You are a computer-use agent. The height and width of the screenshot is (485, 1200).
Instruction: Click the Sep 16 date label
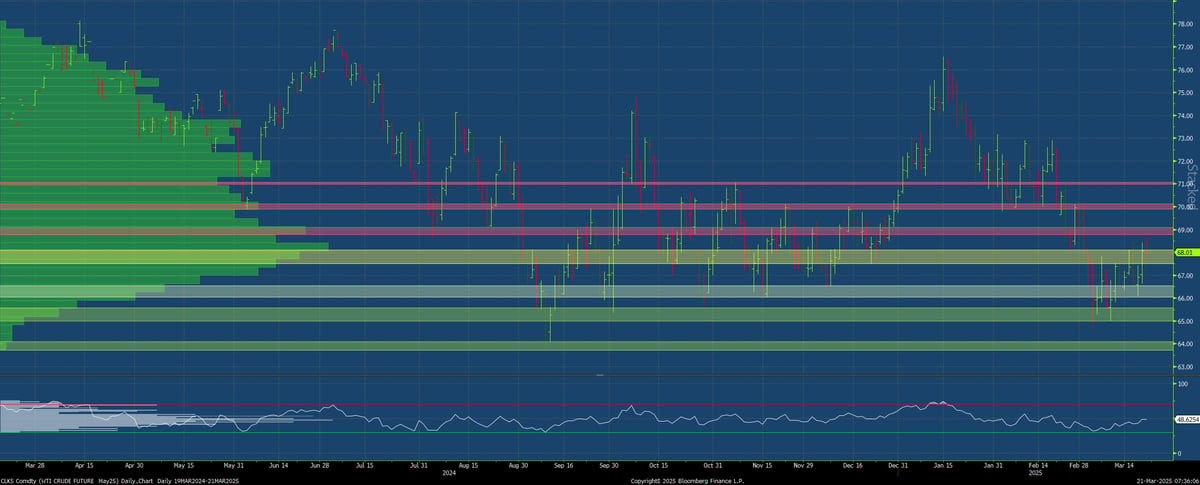tap(563, 465)
